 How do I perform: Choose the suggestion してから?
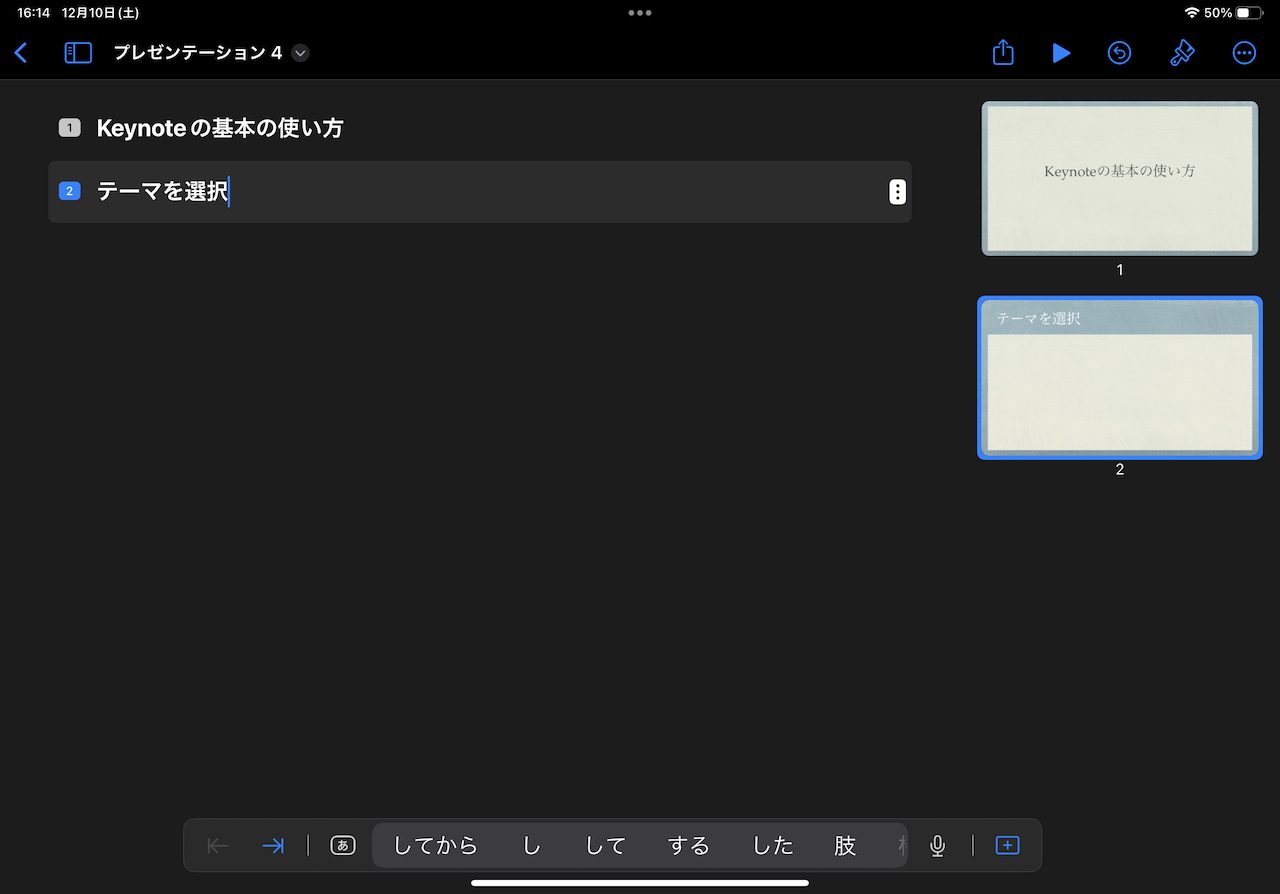point(435,846)
